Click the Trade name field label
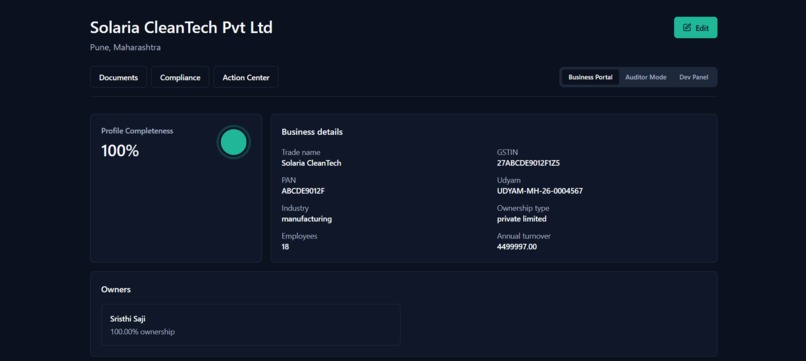Image resolution: width=806 pixels, height=361 pixels. (x=301, y=152)
